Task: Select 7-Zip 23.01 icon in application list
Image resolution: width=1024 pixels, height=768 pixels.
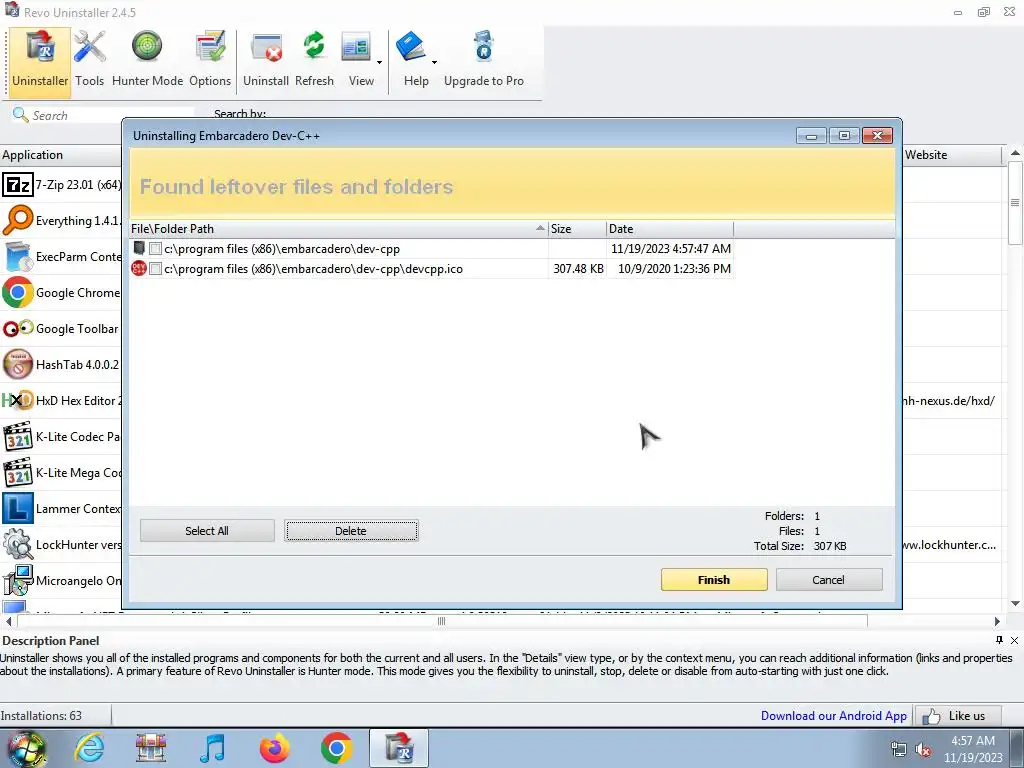Action: click(18, 185)
